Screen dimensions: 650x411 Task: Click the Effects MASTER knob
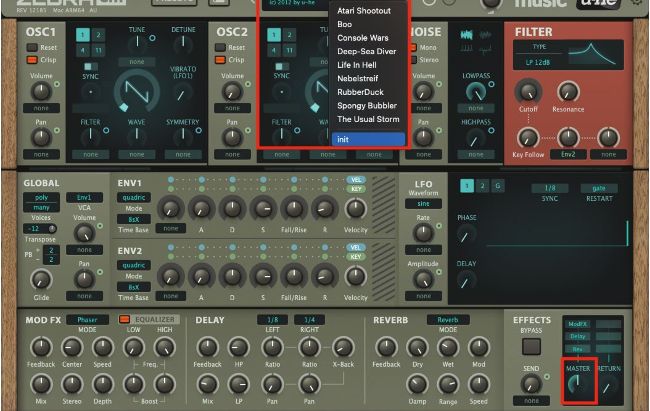click(x=578, y=384)
